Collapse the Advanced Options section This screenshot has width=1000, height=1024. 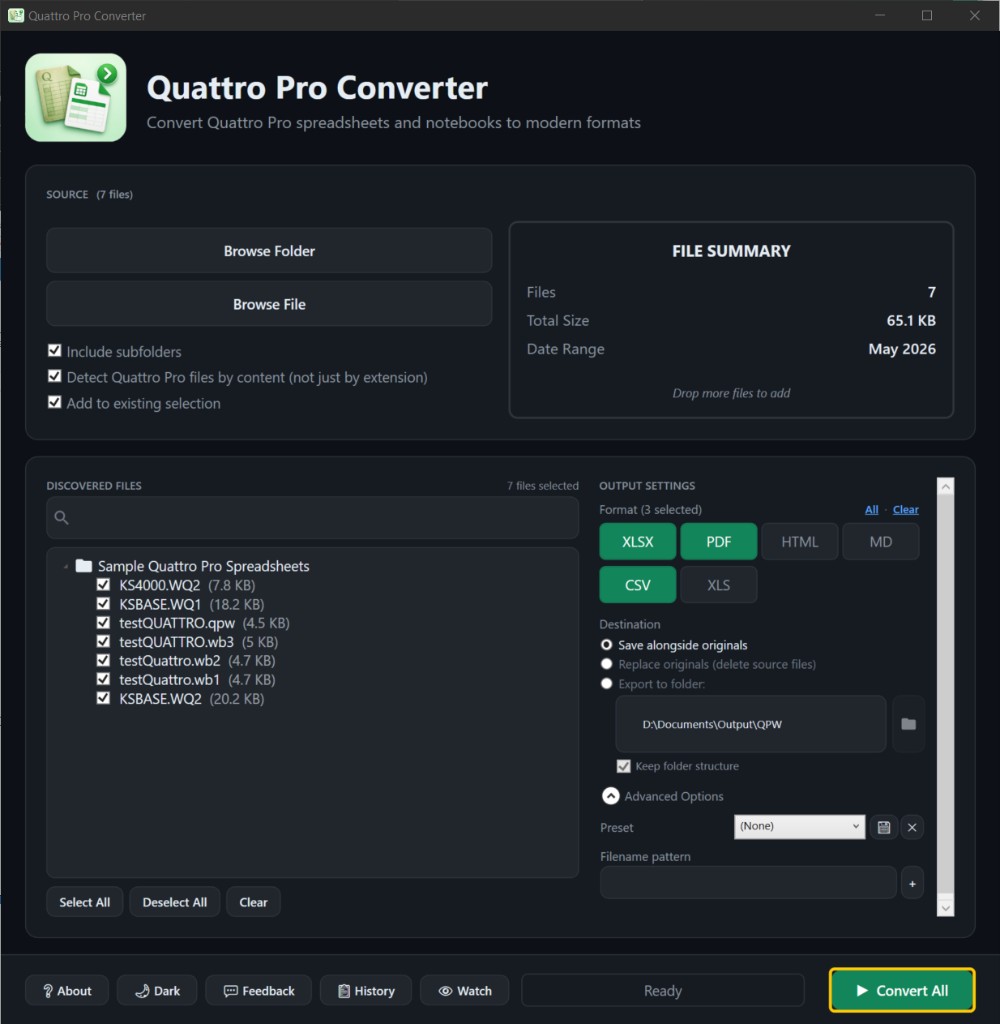611,796
